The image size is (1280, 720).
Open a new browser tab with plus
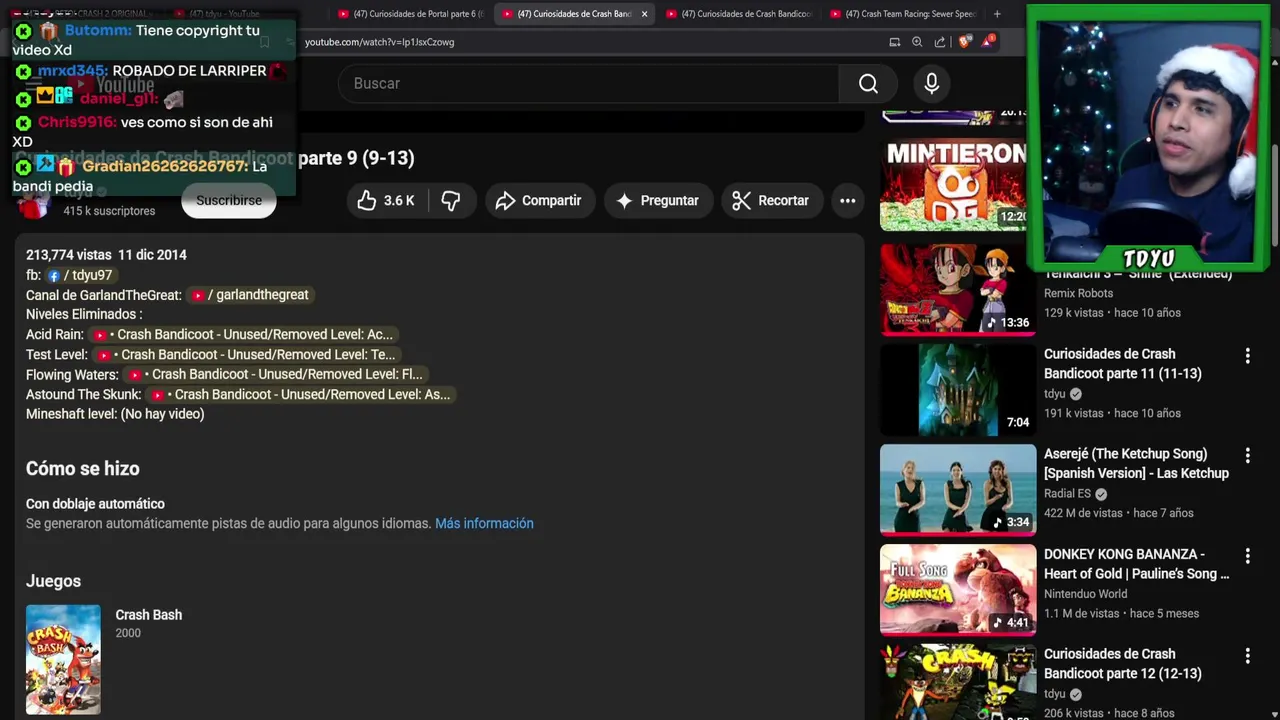pos(997,14)
